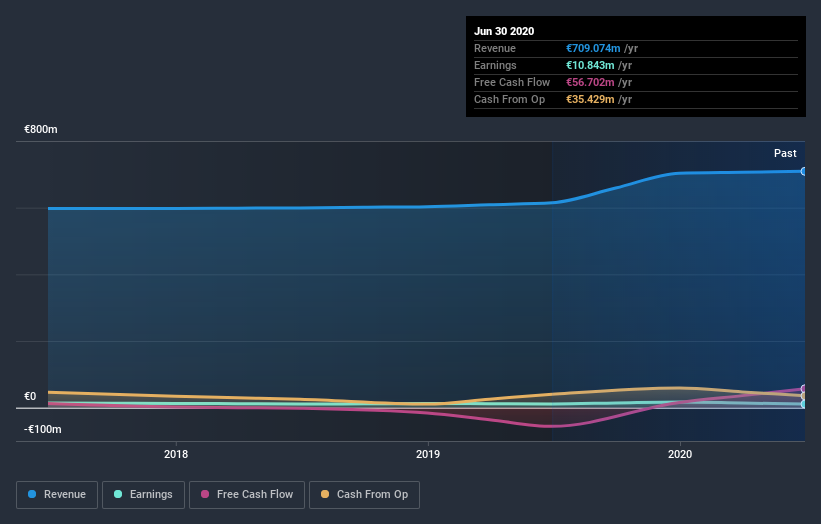The width and height of the screenshot is (821, 524).
Task: Click the Jun 30 2020 tooltip date
Action: [504, 31]
